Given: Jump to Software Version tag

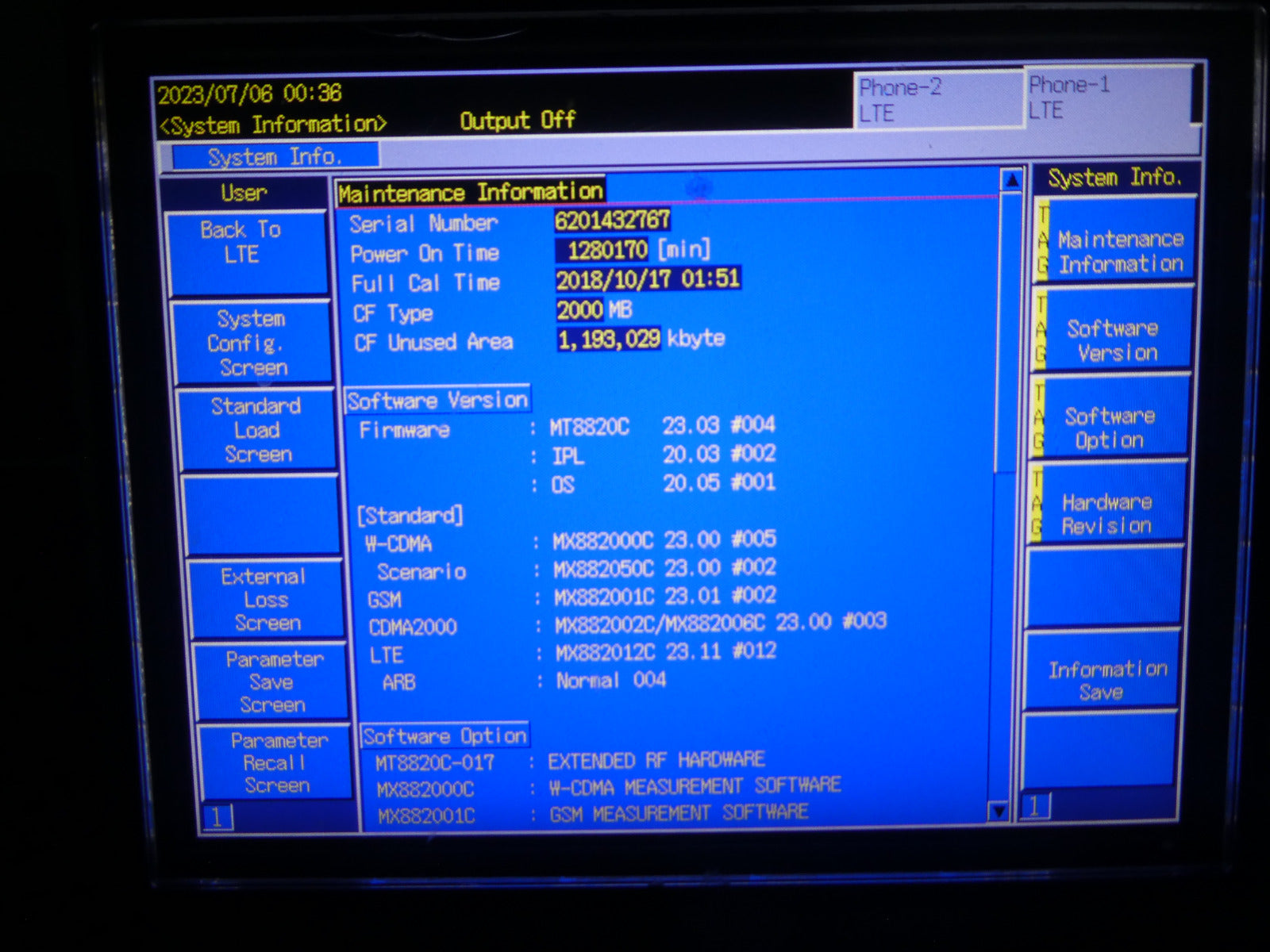Looking at the screenshot, I should coord(1112,329).
